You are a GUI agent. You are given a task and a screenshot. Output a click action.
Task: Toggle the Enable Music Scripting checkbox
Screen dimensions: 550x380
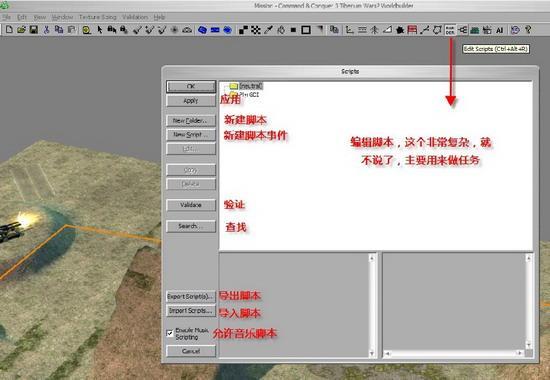[x=170, y=333]
